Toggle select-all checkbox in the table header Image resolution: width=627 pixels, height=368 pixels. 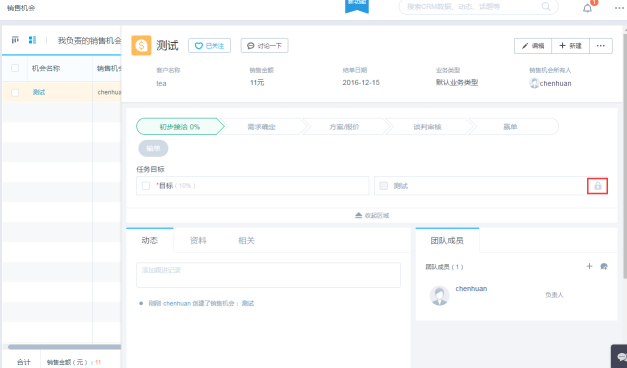pos(15,68)
